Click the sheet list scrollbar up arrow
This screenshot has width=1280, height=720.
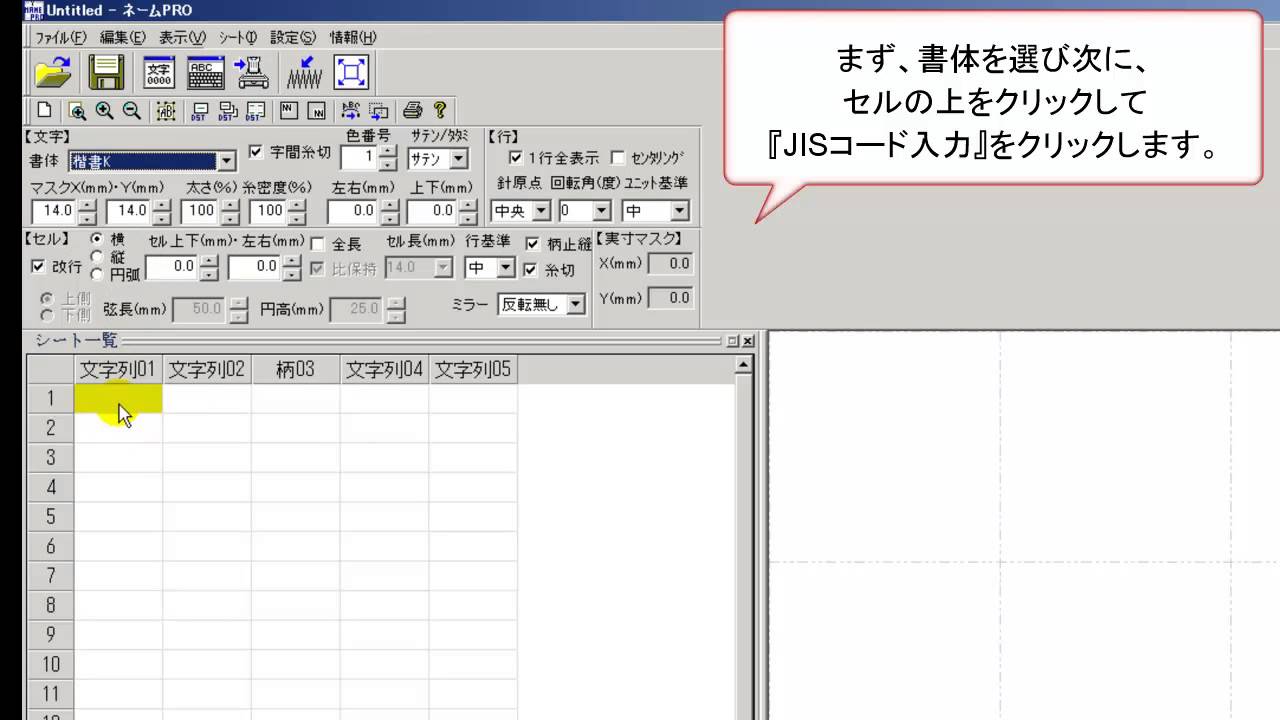(x=743, y=366)
